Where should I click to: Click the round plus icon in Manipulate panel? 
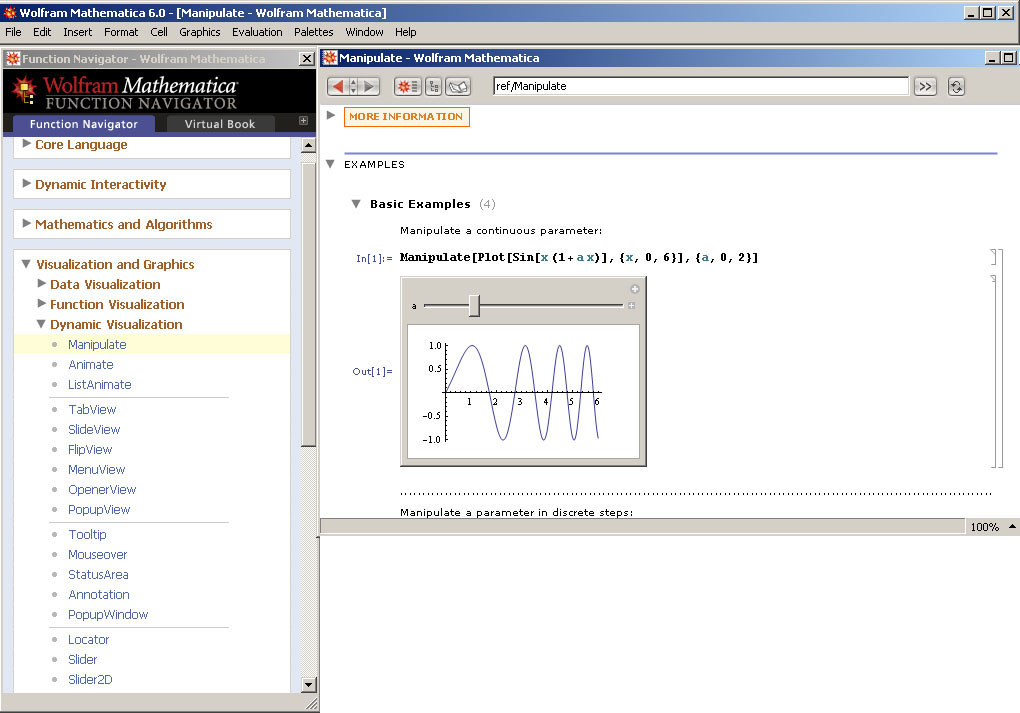click(634, 289)
